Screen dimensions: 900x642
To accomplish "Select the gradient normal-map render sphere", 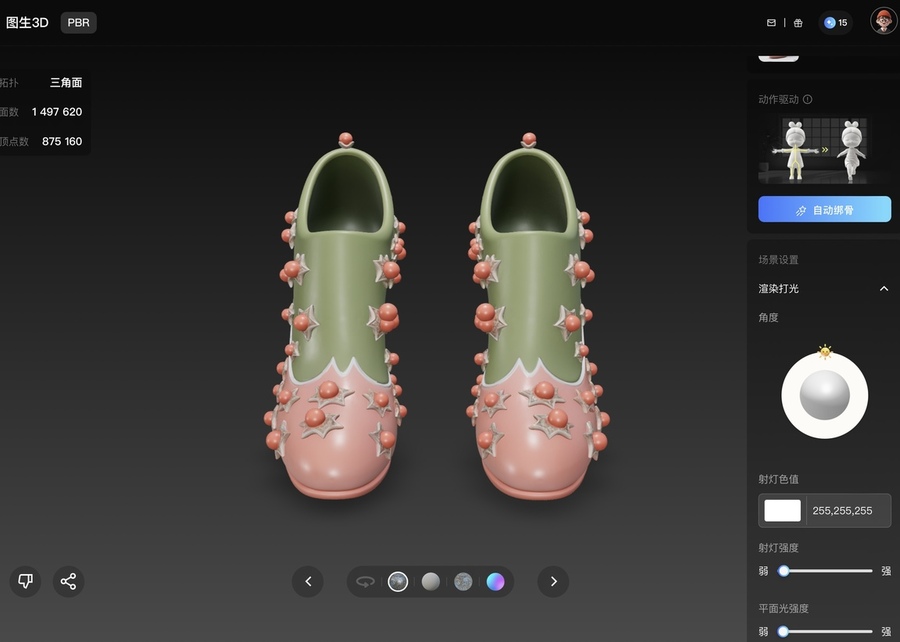I will [495, 581].
